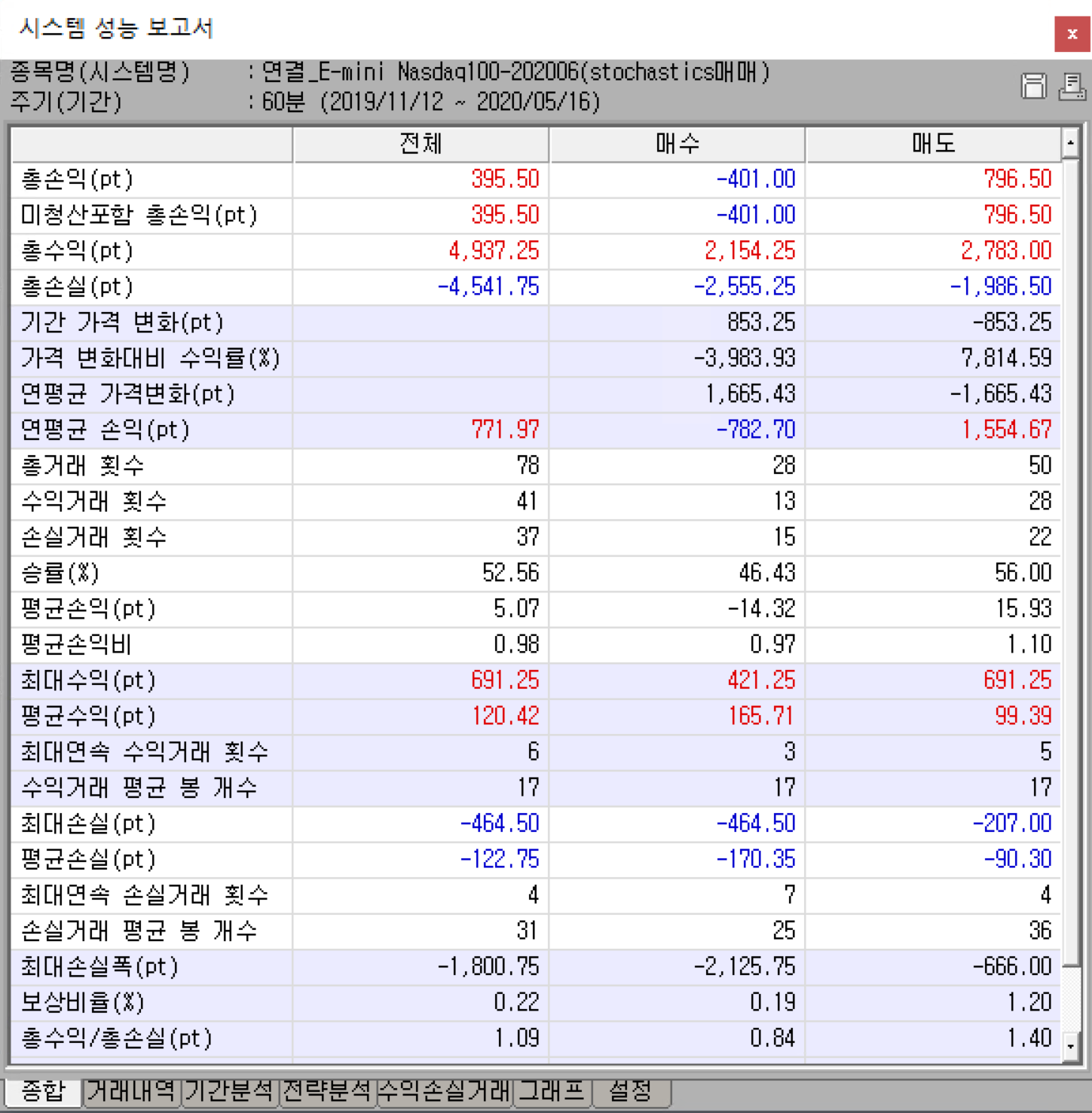Click the 평균수익 value 120.42
Screen dimensions: 1092x1113
(x=506, y=717)
